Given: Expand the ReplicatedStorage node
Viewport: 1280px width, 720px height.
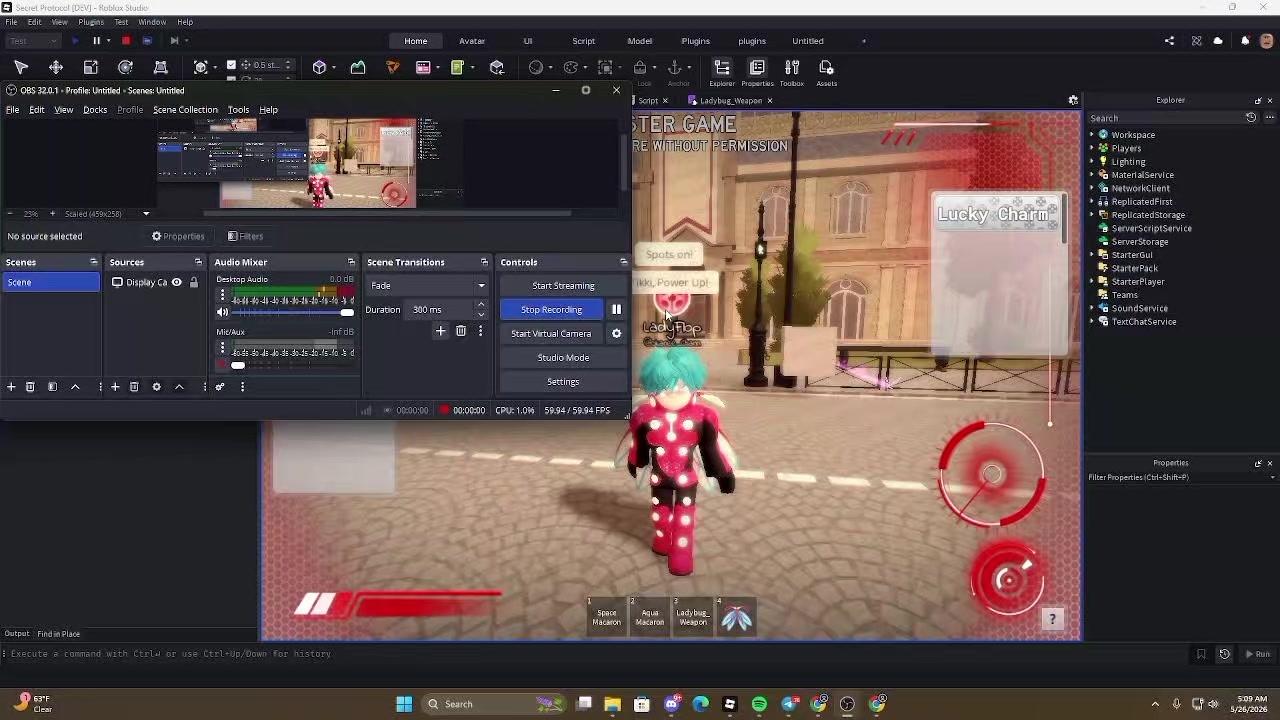Looking at the screenshot, I should [x=1092, y=215].
